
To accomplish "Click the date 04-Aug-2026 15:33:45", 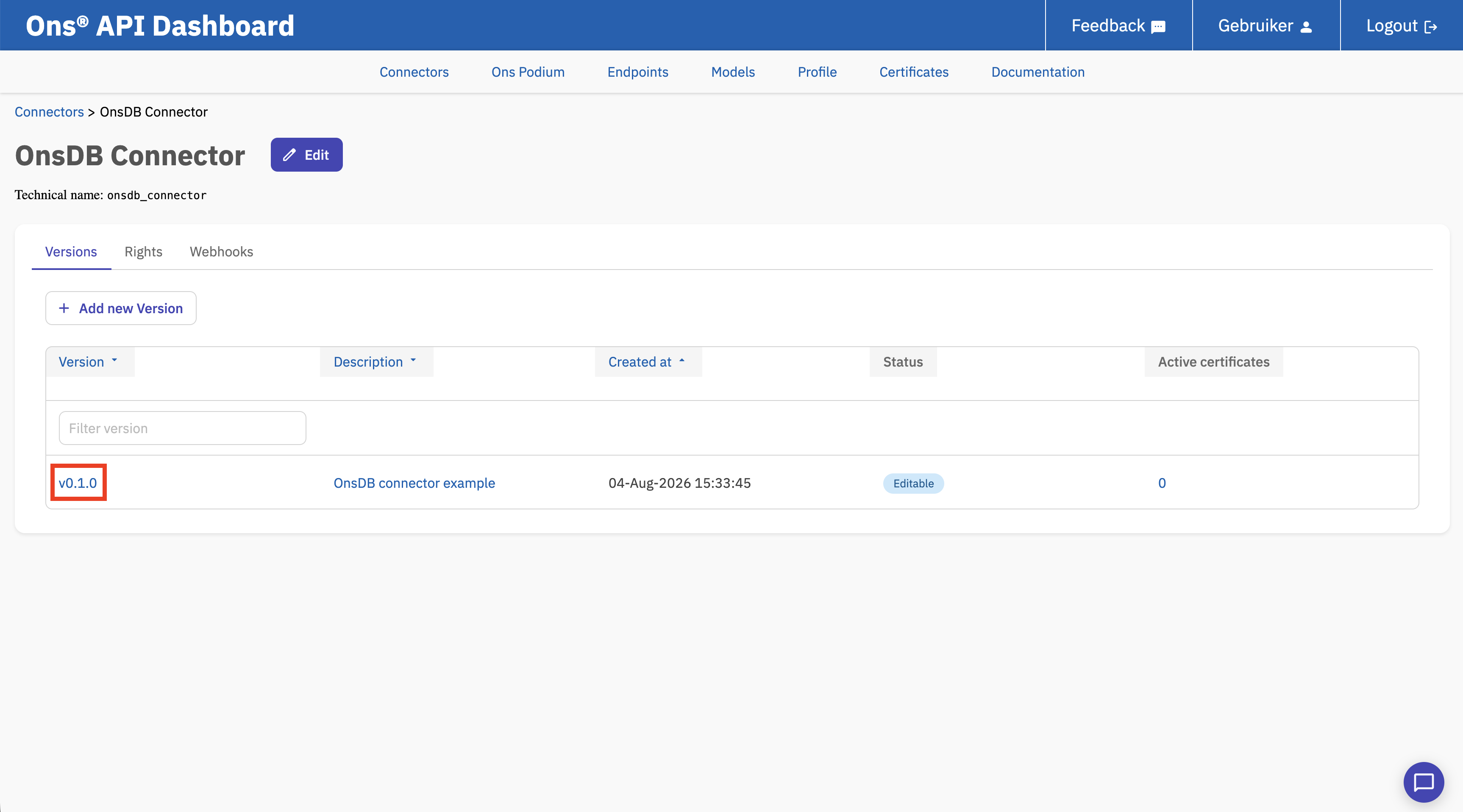I will coord(679,483).
